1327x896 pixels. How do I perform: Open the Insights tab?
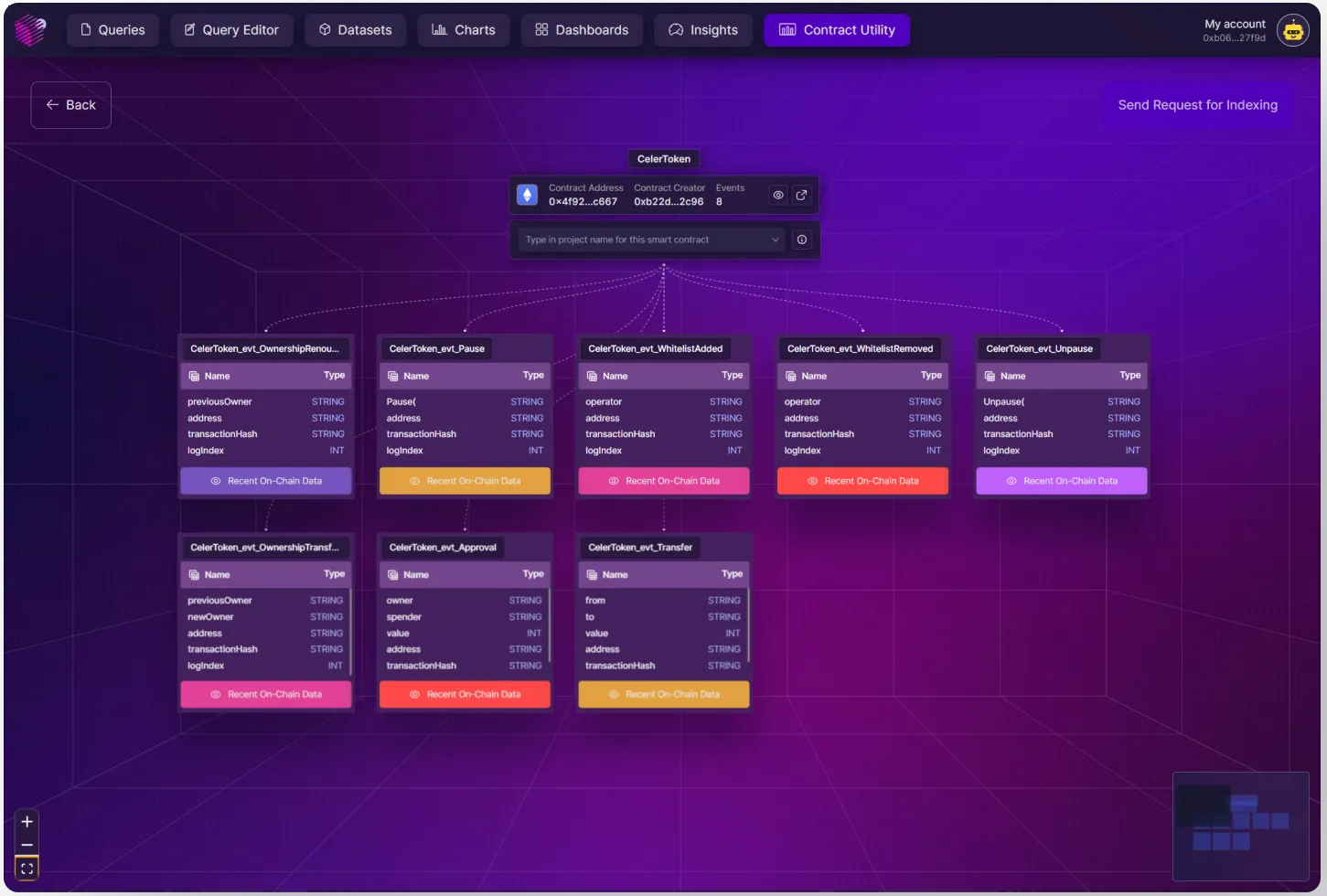tap(703, 30)
